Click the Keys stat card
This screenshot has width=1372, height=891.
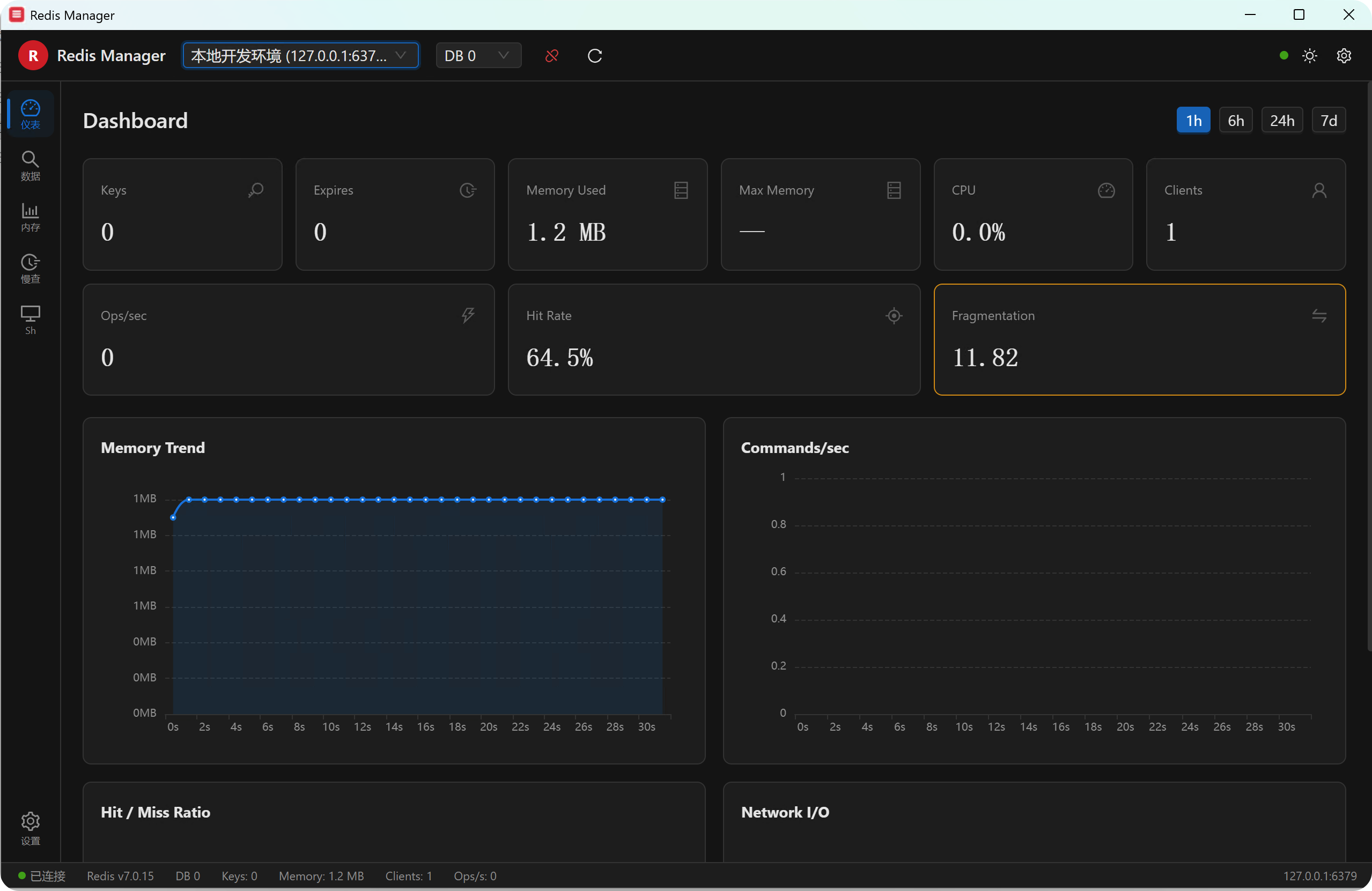tap(182, 214)
